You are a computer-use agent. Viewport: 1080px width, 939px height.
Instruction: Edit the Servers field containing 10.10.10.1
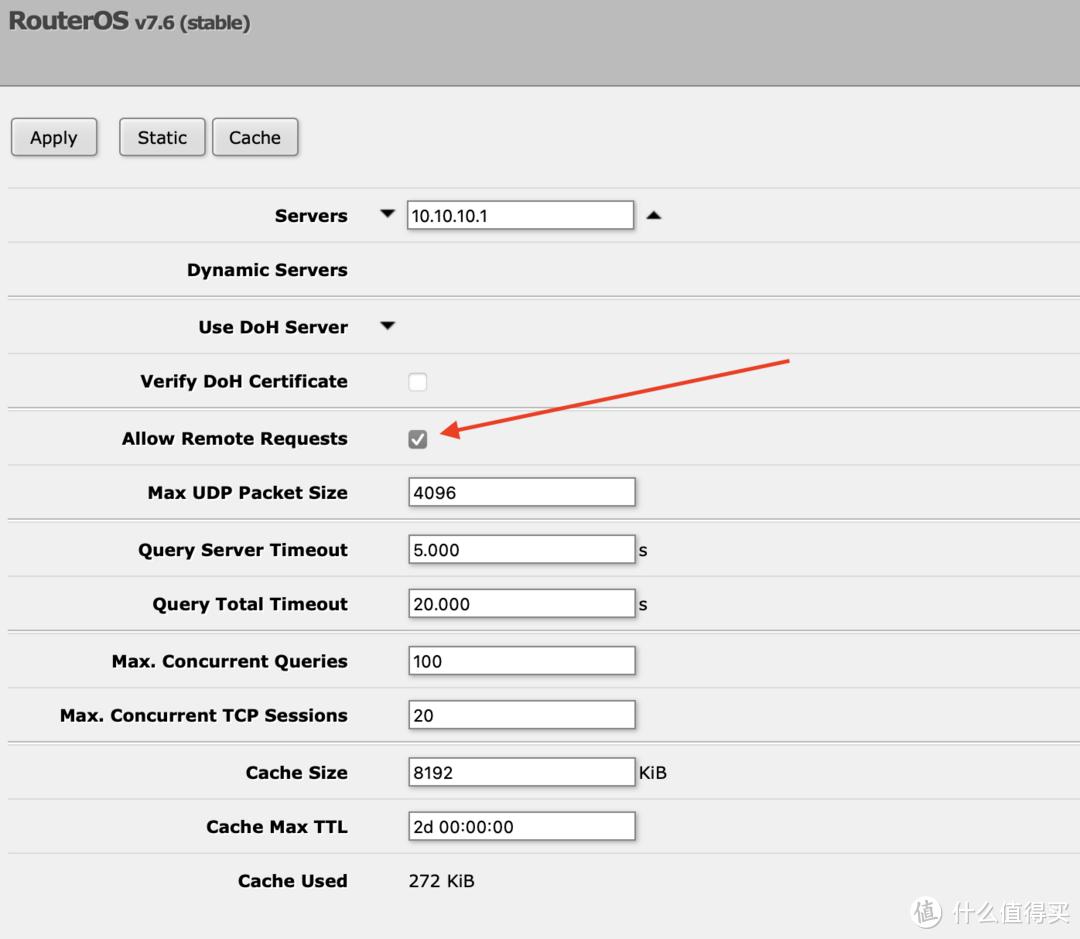pos(520,216)
